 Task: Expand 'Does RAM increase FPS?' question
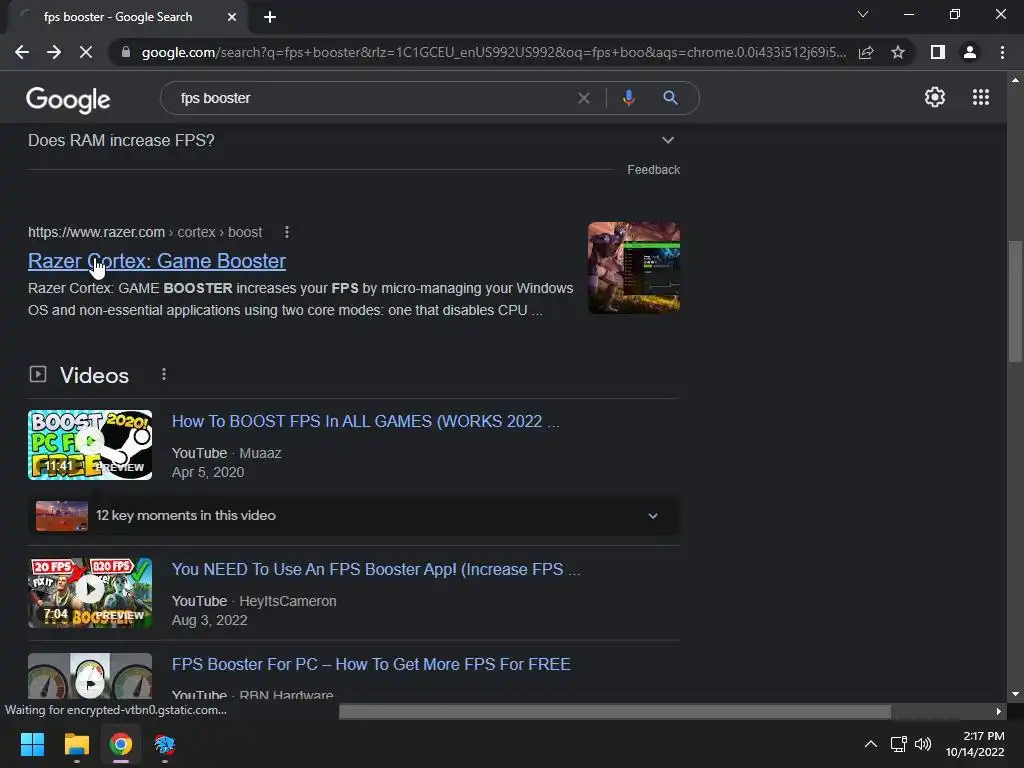pos(354,140)
